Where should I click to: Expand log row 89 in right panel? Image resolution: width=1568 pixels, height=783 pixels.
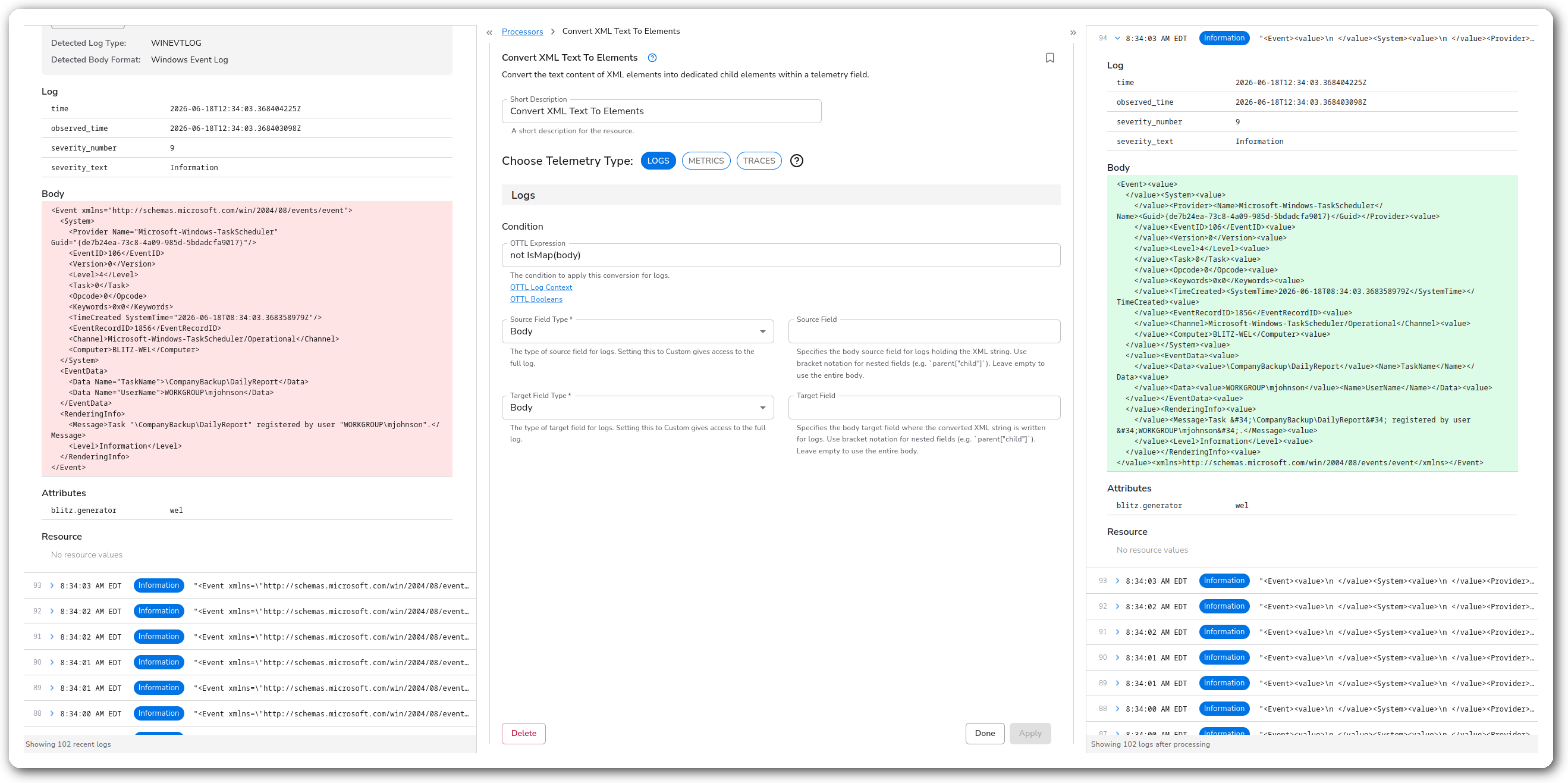[x=1117, y=683]
